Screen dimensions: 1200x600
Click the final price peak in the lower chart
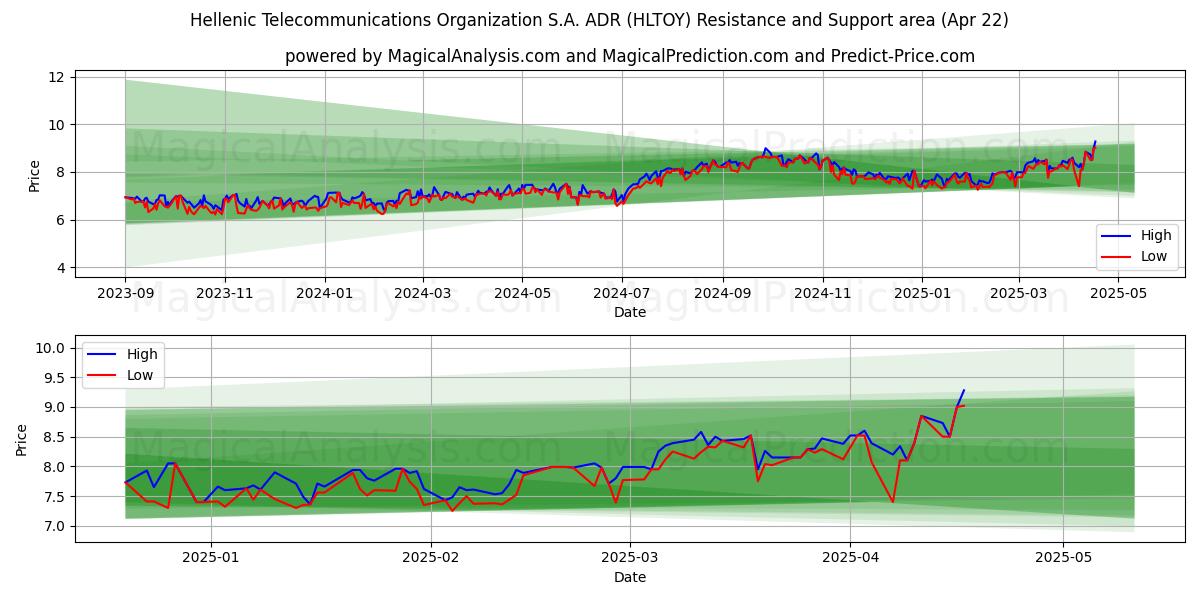(964, 390)
